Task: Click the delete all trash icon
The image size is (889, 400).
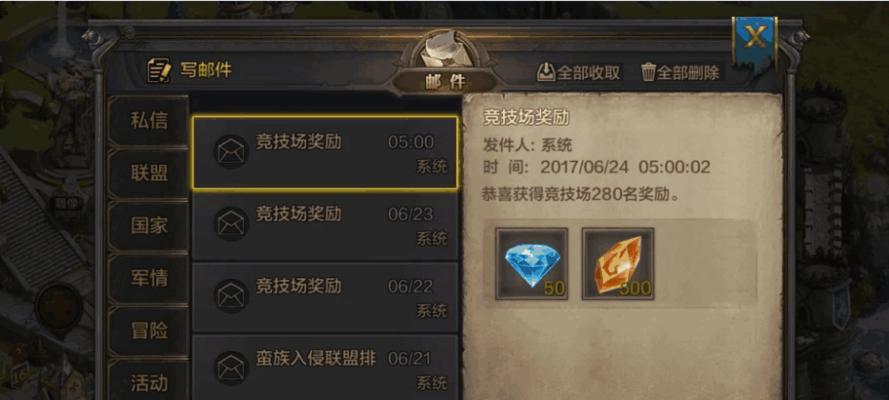Action: [x=648, y=72]
